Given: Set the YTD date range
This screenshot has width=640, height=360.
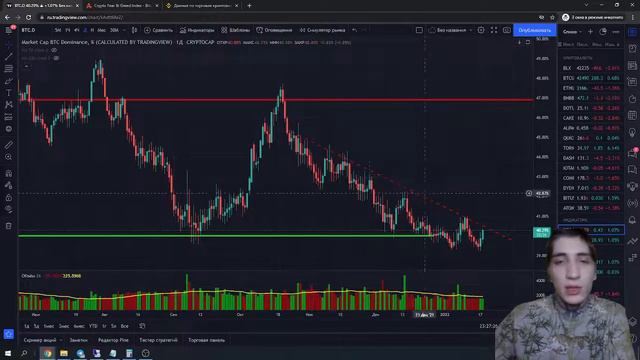Looking at the screenshot, I should click(93, 326).
